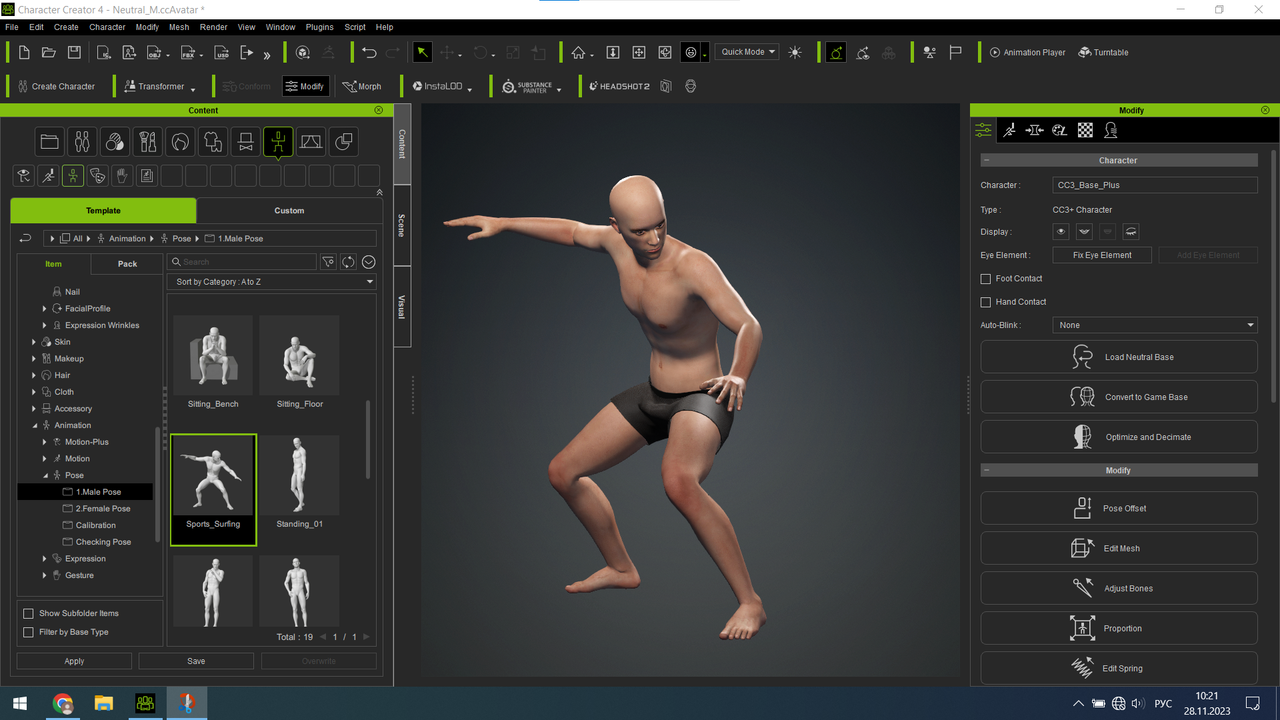Open the Scene side tab

point(402,225)
